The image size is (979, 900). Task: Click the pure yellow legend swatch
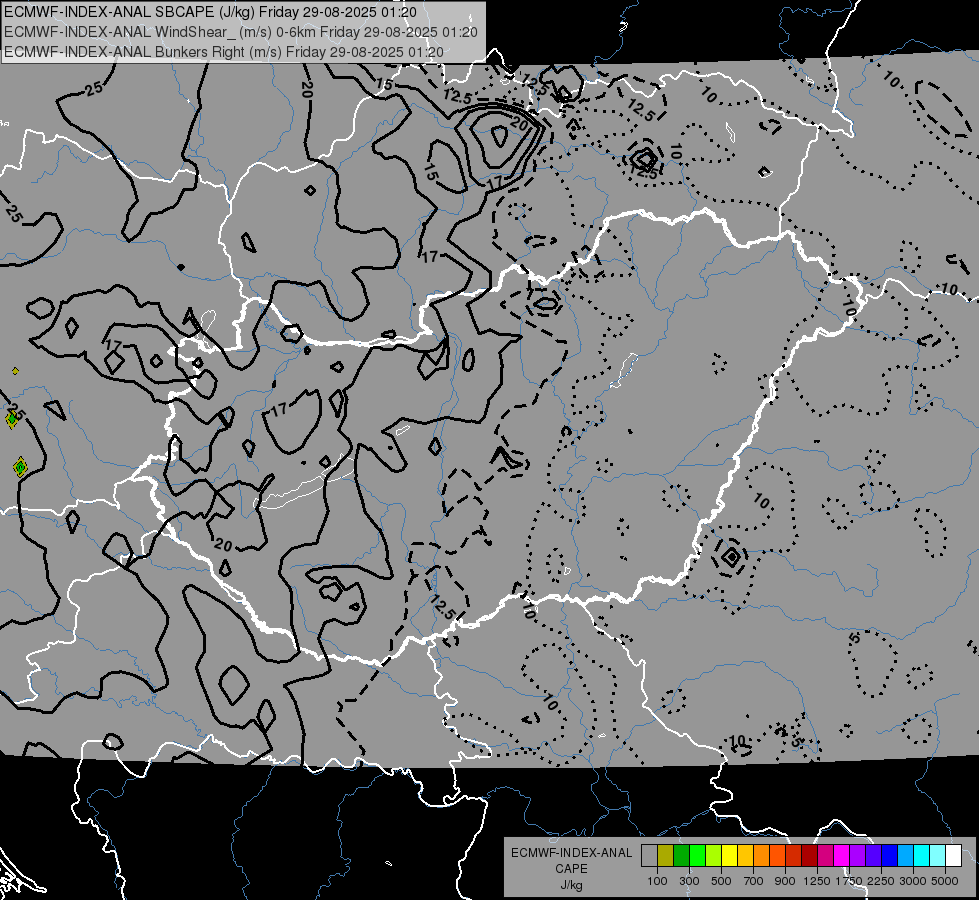[x=729, y=855]
